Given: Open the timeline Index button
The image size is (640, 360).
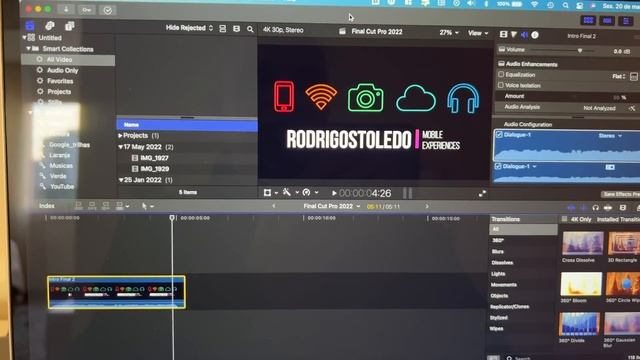Looking at the screenshot, I should (47, 206).
